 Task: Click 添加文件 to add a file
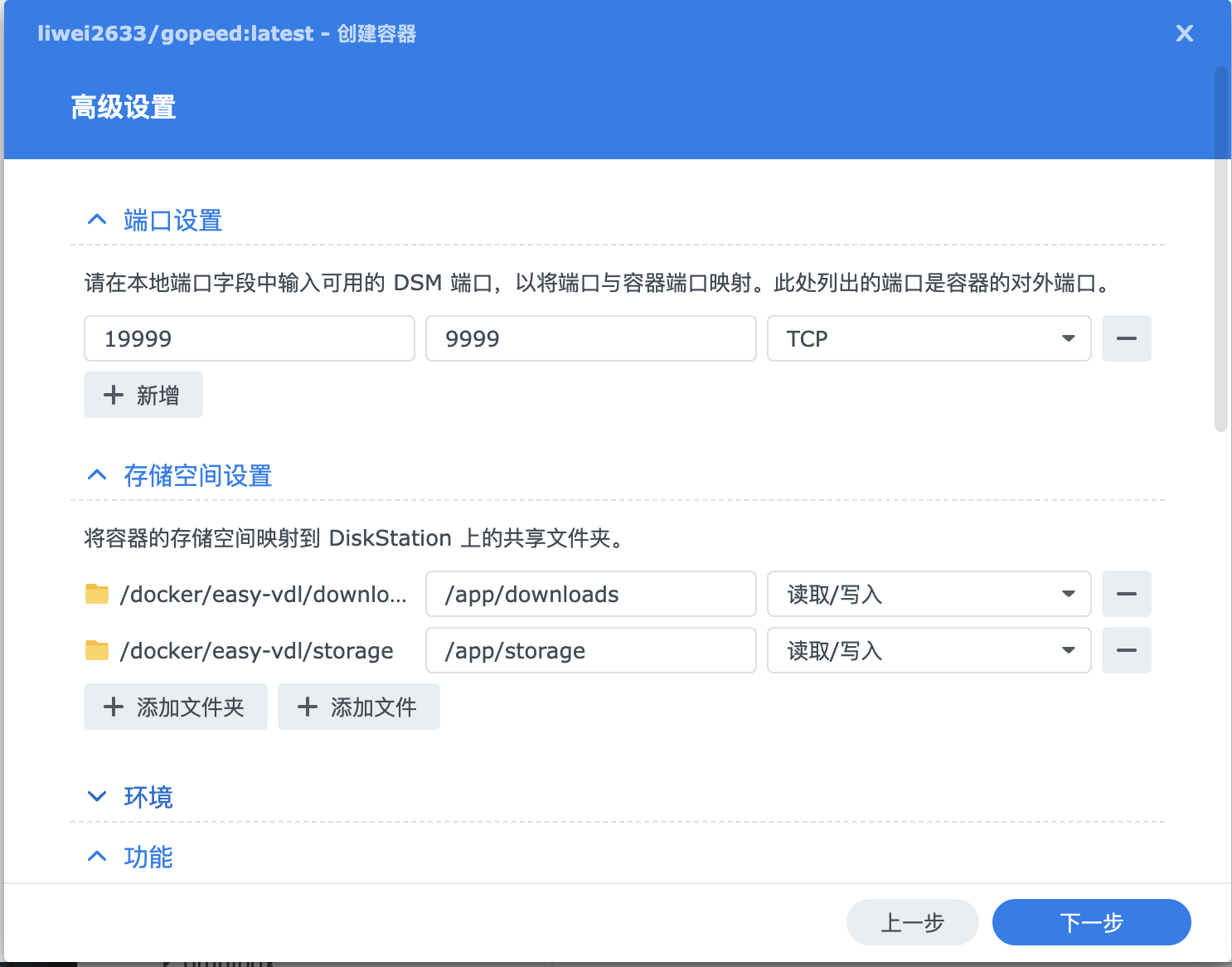tap(358, 707)
